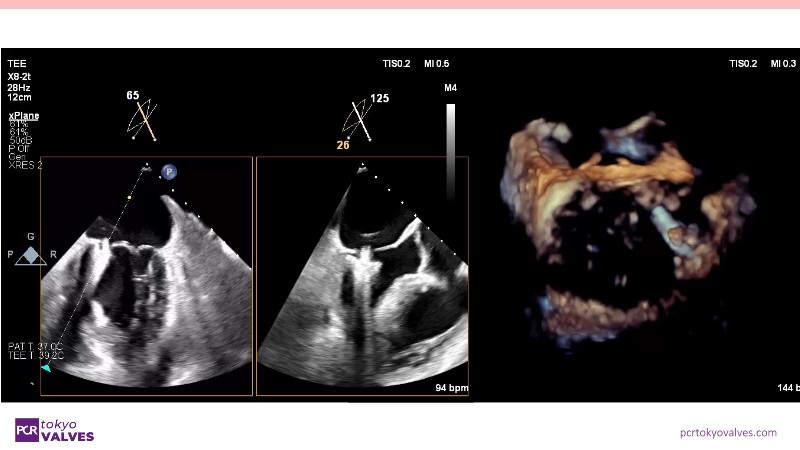
Task: Click the X8-2t transducer label
Action: tap(21, 75)
